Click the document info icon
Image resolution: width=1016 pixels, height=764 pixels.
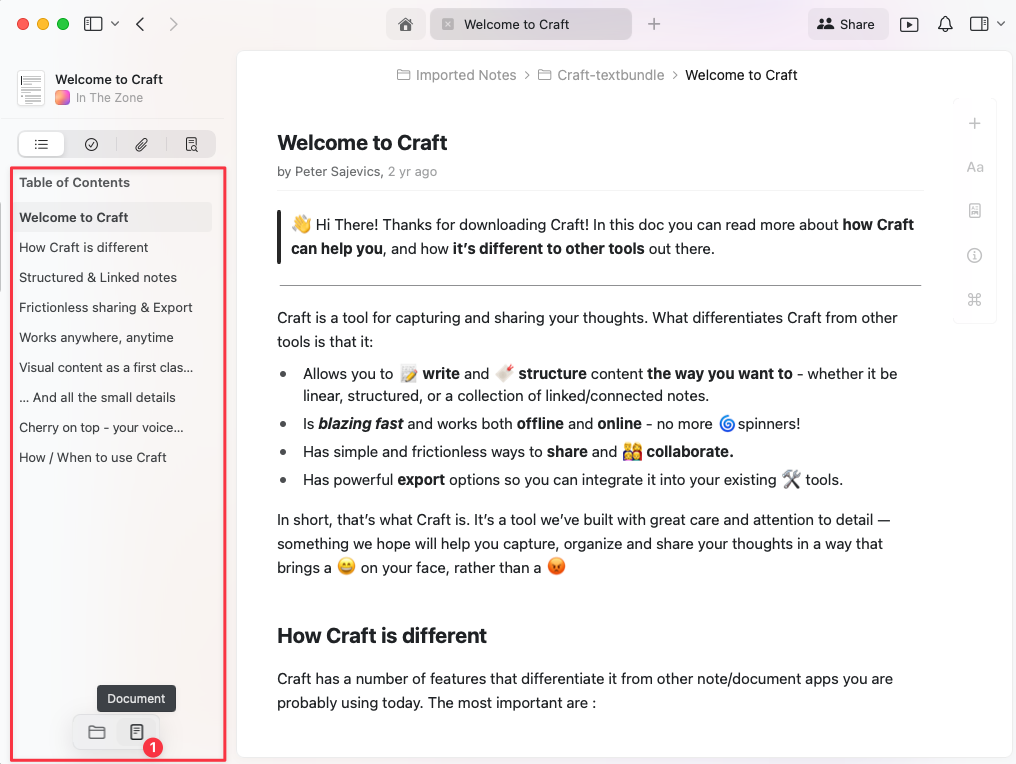pyautogui.click(x=974, y=255)
